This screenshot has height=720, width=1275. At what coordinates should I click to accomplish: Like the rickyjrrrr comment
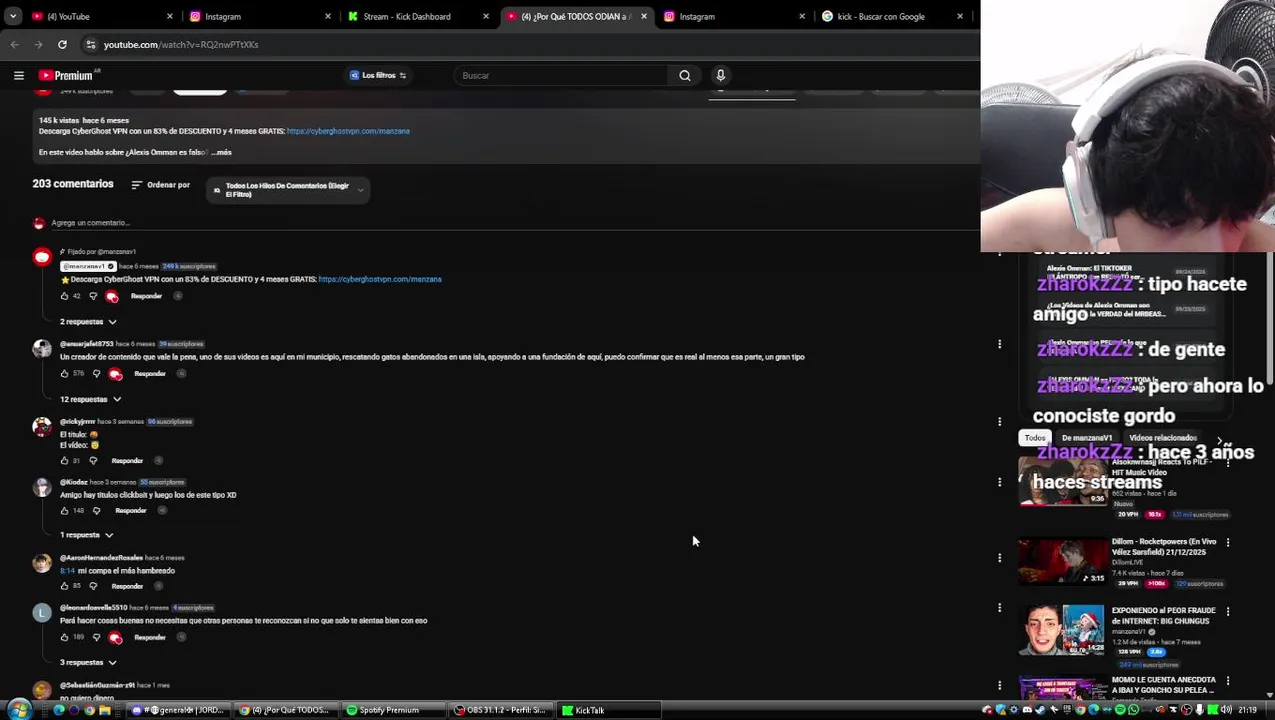(x=65, y=461)
